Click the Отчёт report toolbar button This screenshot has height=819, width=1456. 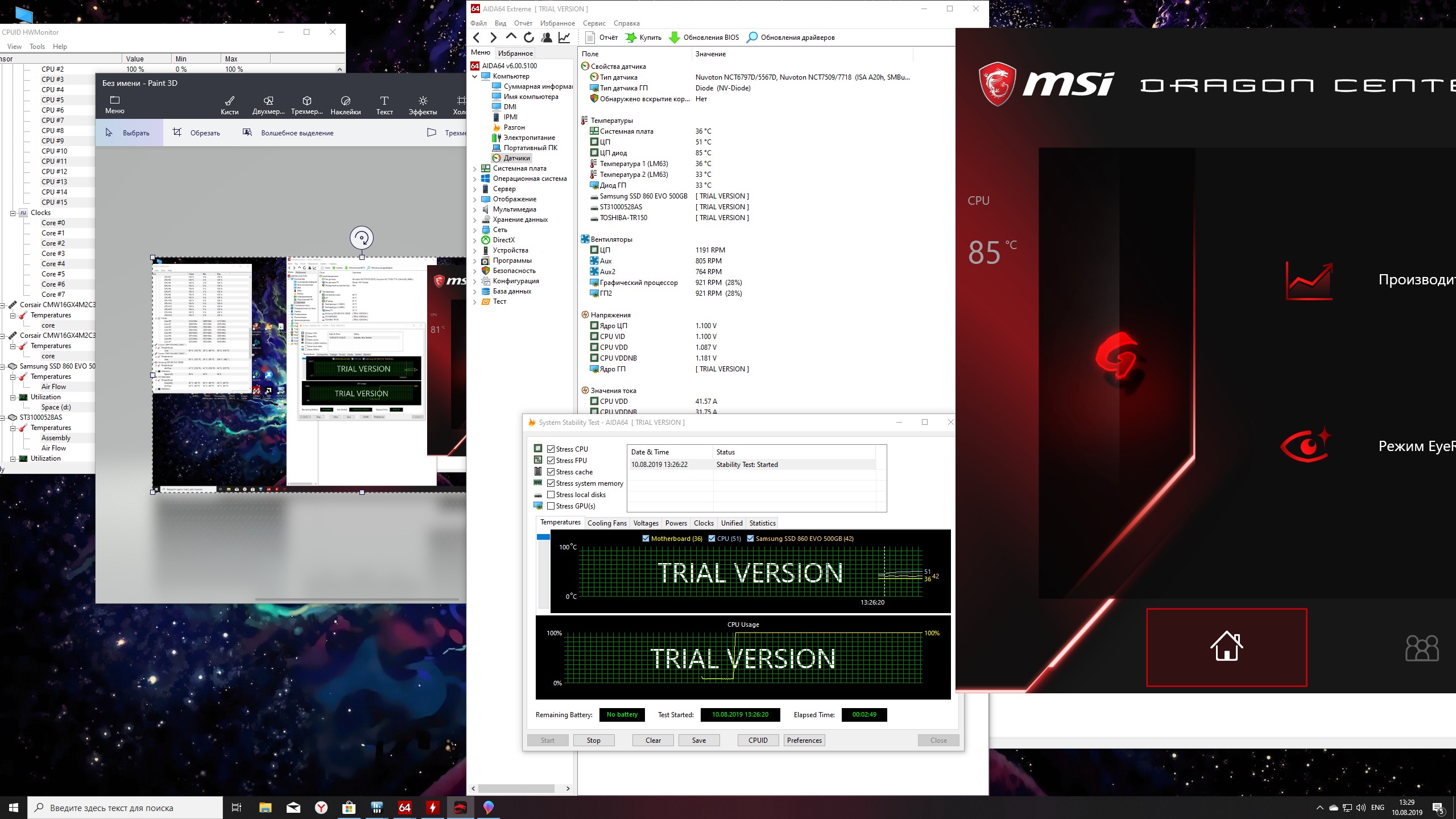click(x=602, y=38)
